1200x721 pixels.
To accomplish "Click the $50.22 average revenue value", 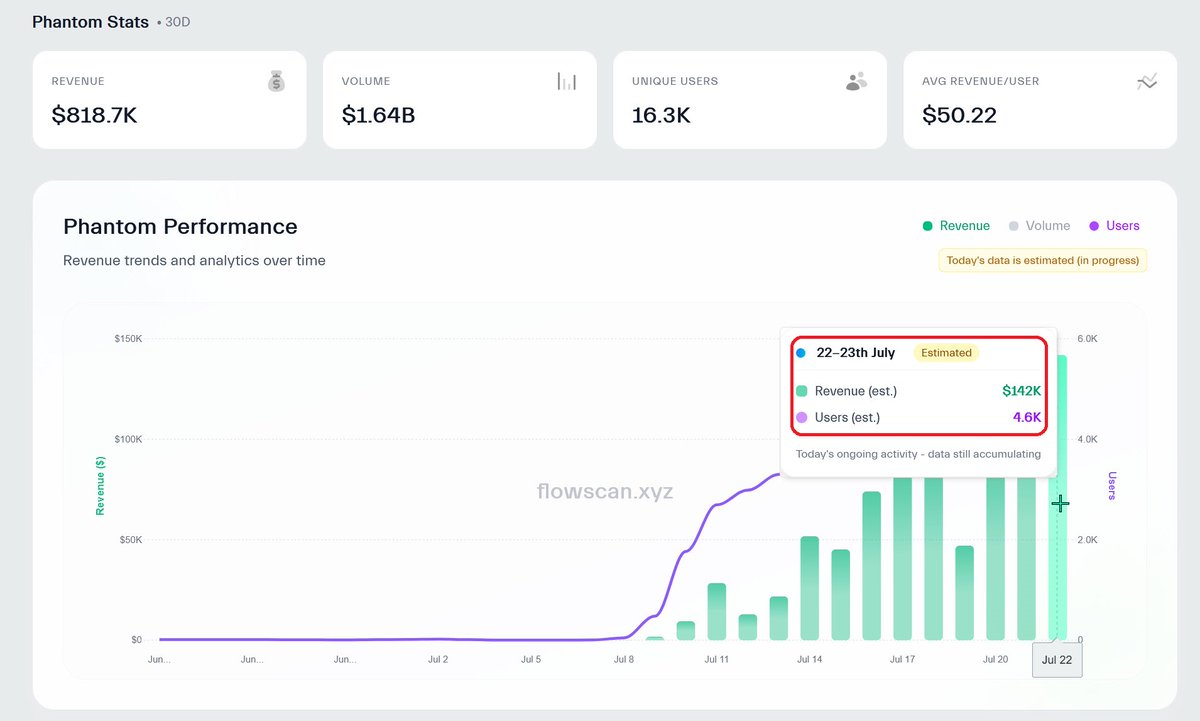I will coord(960,116).
